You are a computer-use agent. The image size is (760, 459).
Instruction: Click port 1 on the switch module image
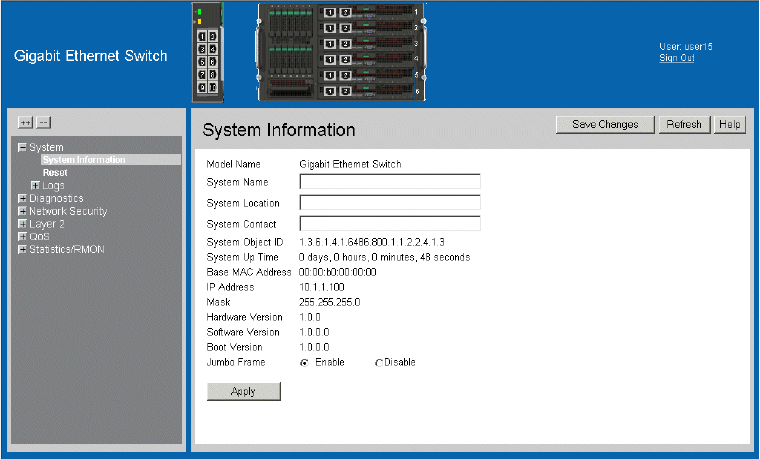pyautogui.click(x=202, y=35)
